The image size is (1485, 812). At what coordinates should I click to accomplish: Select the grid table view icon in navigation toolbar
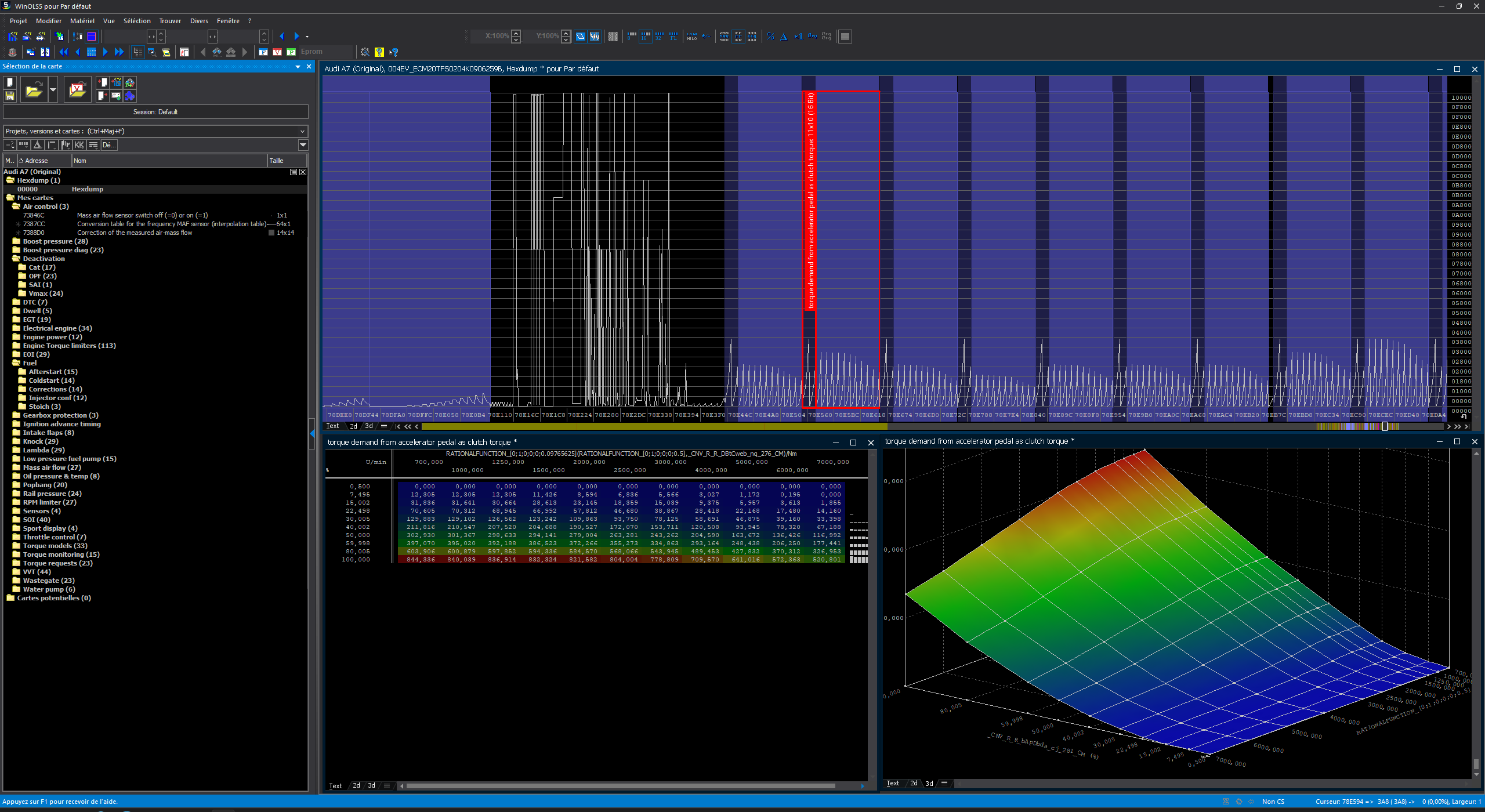click(92, 52)
